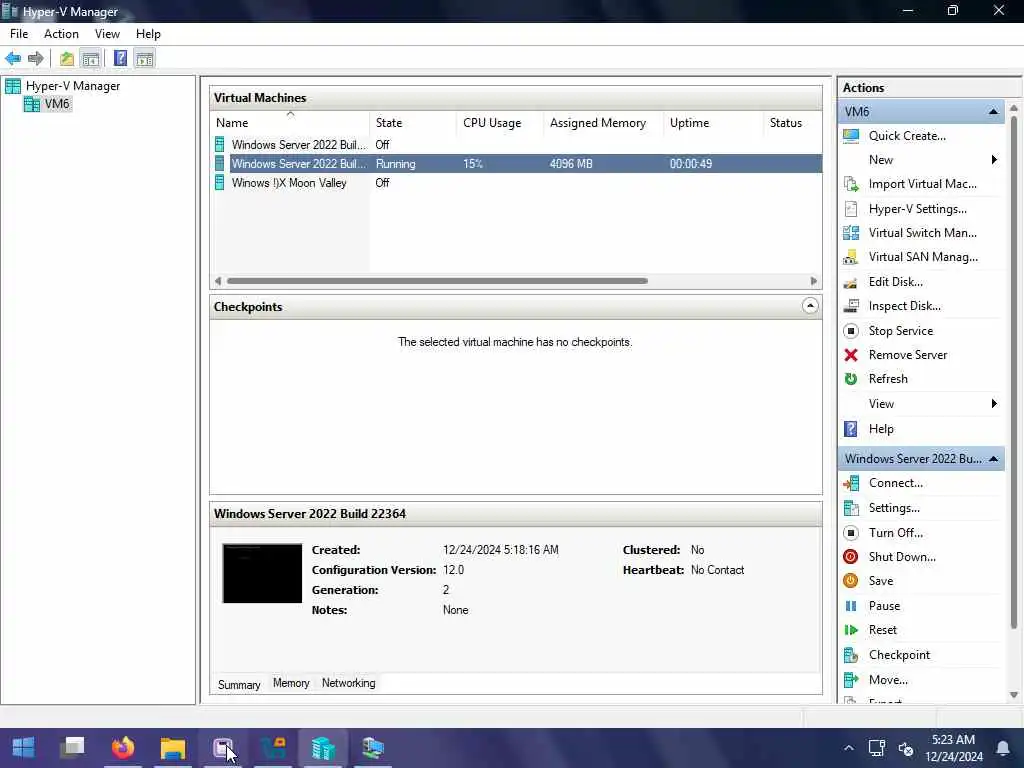
Task: Sort by the Name column header
Action: click(x=290, y=123)
